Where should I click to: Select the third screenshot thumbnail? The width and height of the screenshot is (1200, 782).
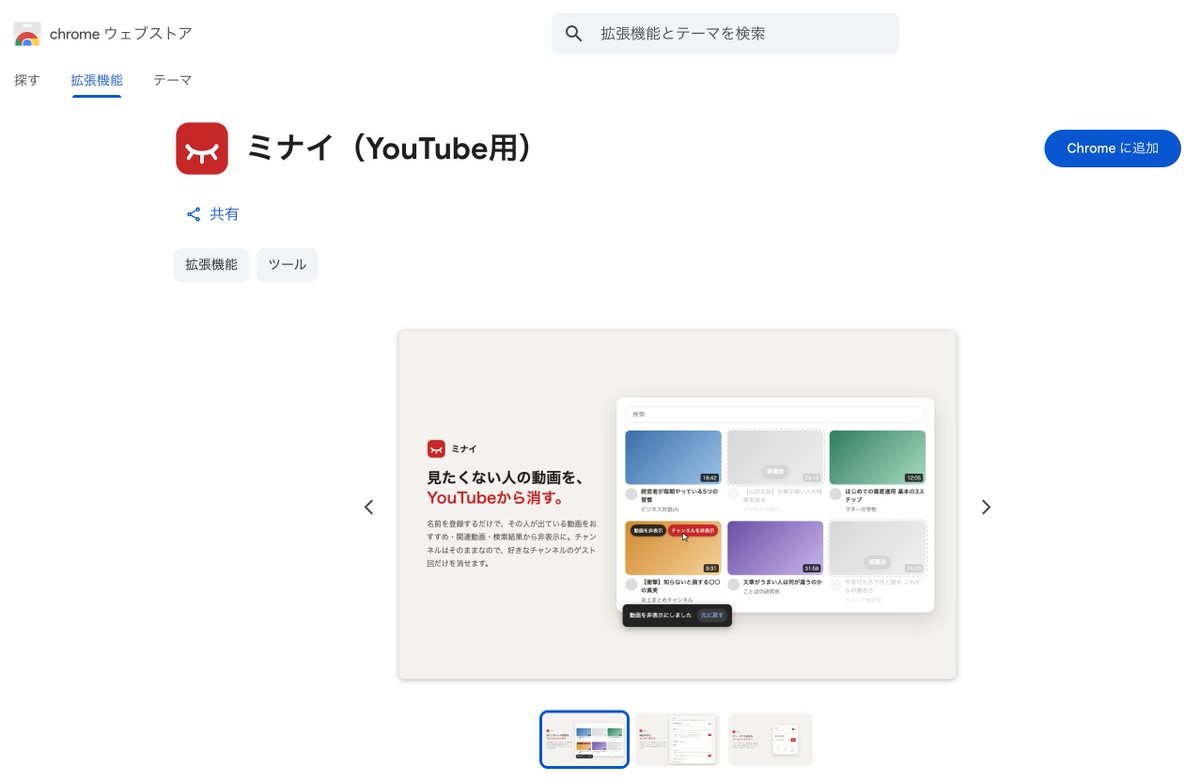click(770, 739)
